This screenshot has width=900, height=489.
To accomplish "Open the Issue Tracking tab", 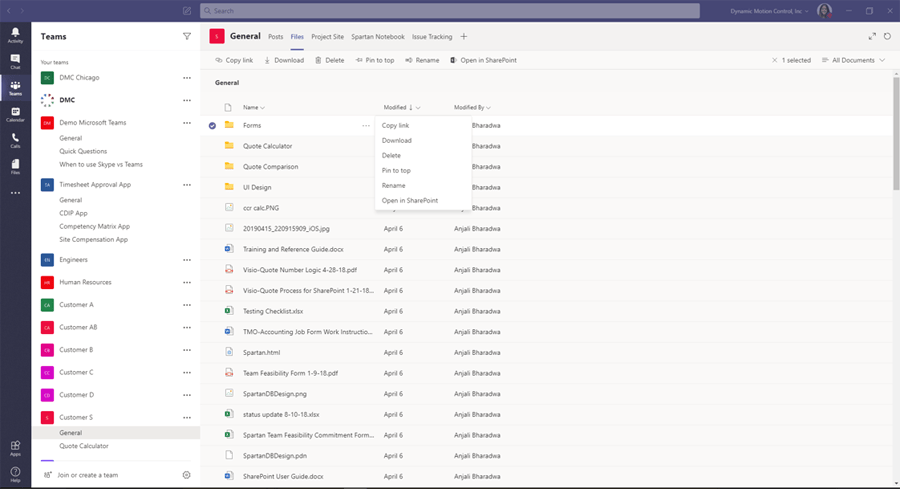I will (x=432, y=37).
